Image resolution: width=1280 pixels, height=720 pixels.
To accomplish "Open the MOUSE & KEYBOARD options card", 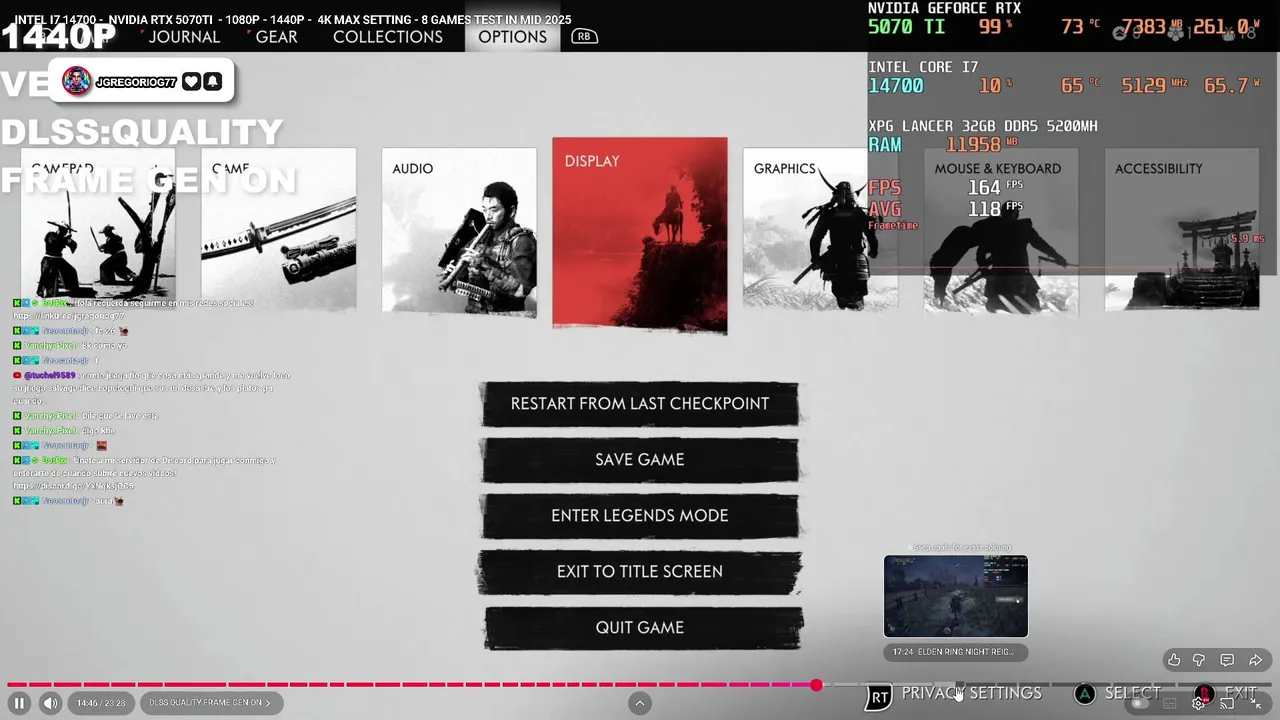I will point(1001,230).
